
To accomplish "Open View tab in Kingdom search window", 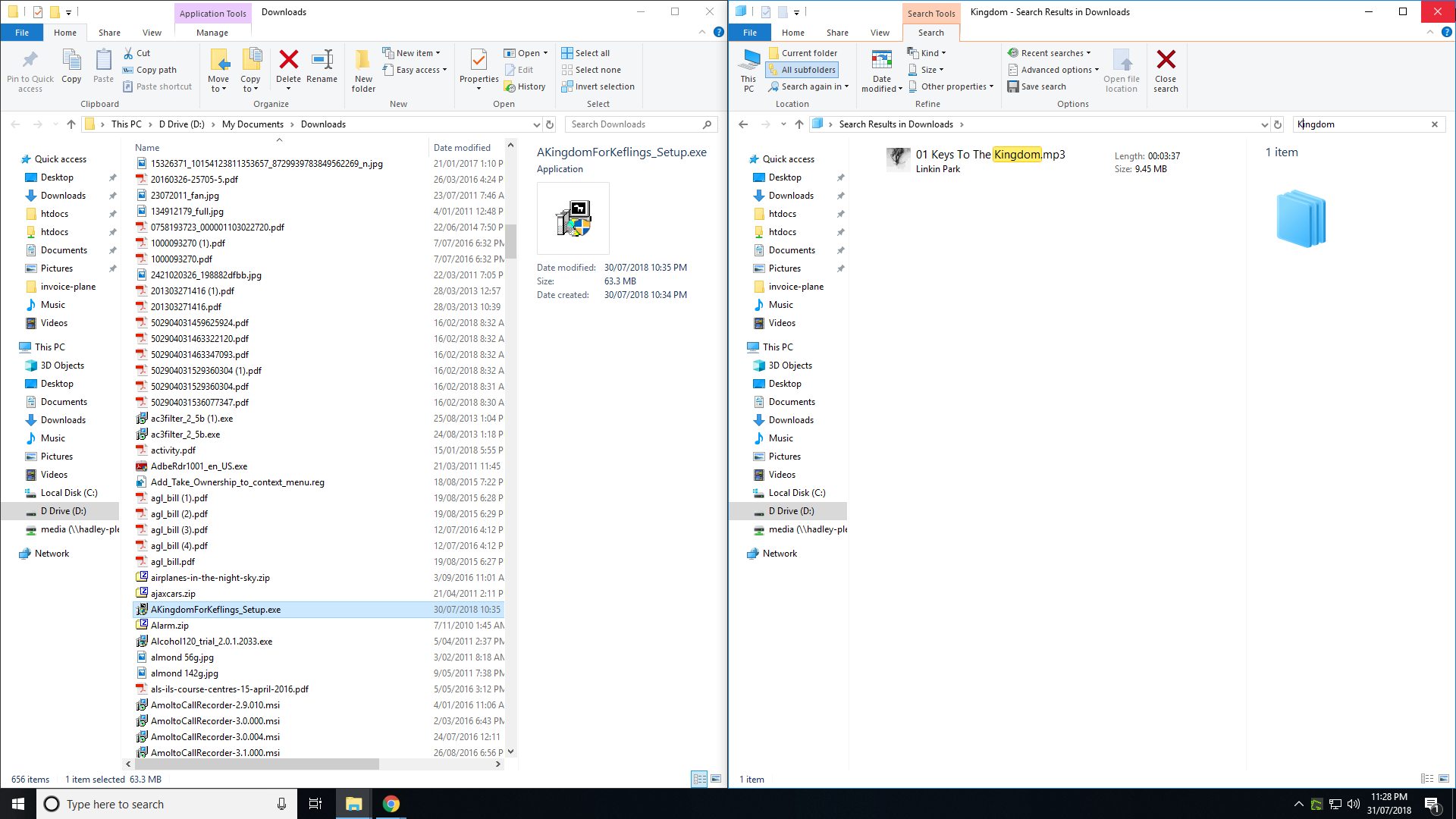I will tap(880, 33).
